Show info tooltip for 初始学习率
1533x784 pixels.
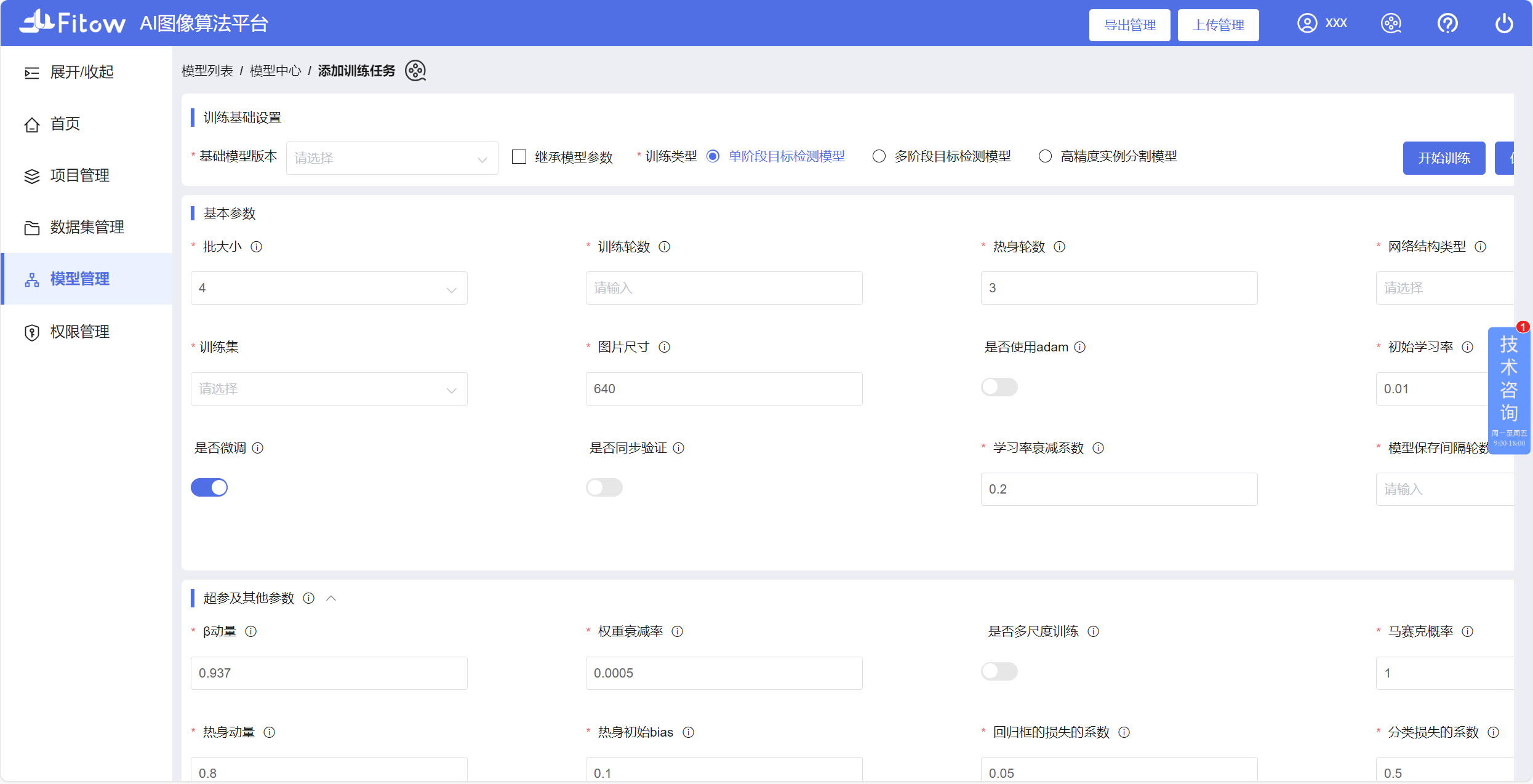pos(1468,347)
